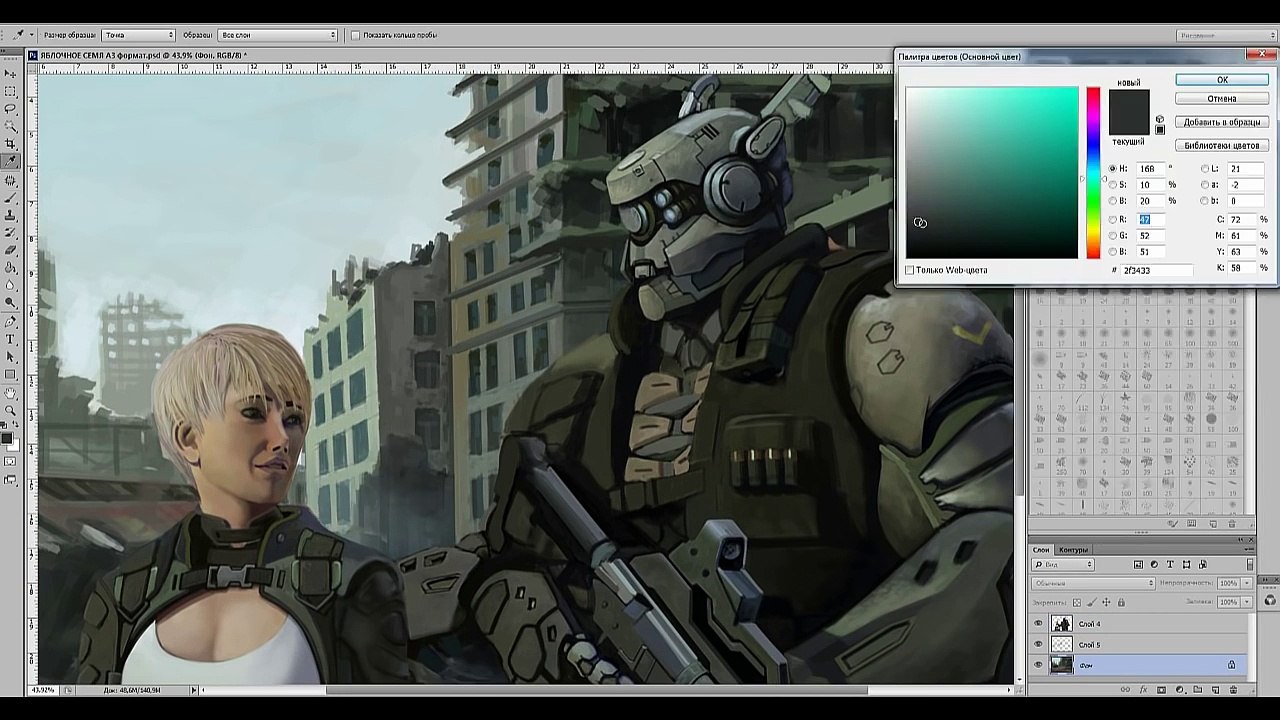
Task: Select the Hand tool
Action: point(11,393)
